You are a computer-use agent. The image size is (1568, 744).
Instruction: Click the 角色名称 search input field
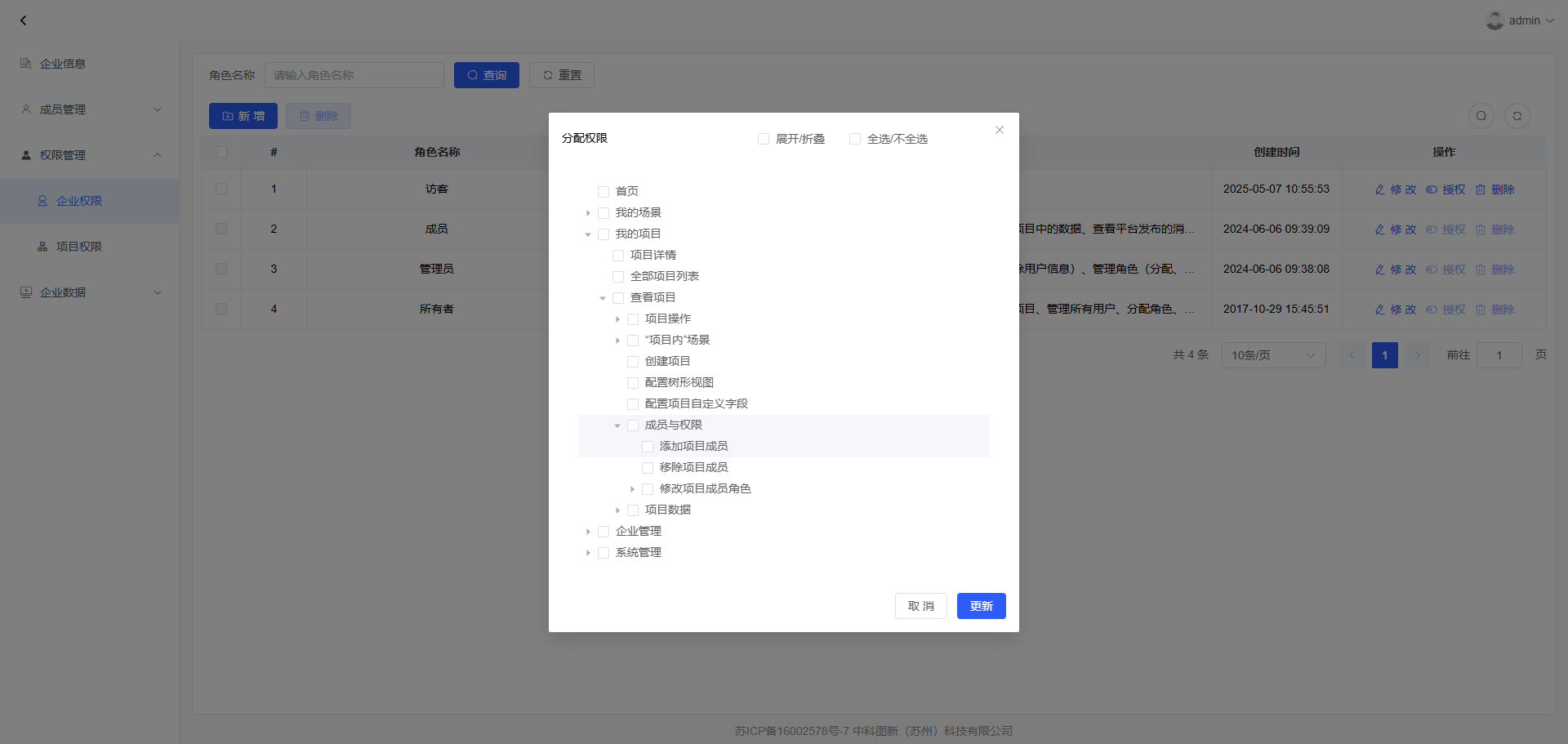pyautogui.click(x=354, y=75)
